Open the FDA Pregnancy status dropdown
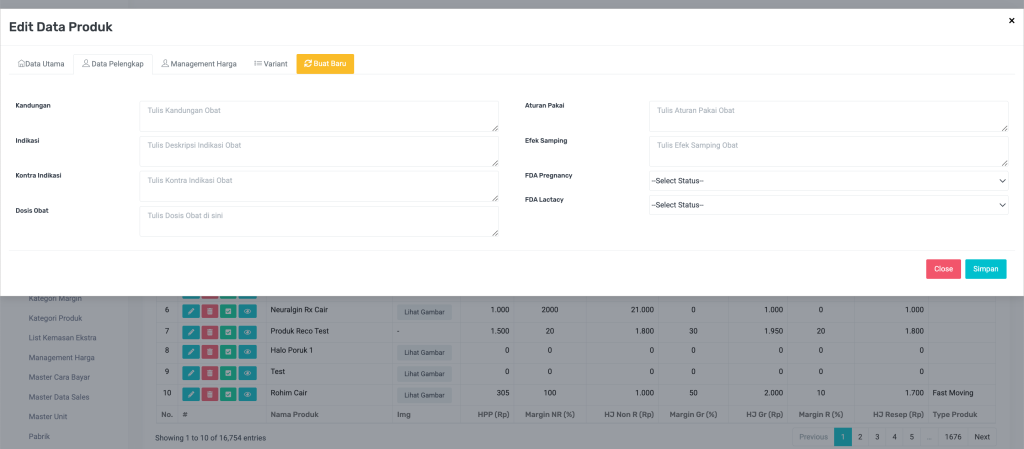Image resolution: width=1024 pixels, height=449 pixels. point(828,181)
